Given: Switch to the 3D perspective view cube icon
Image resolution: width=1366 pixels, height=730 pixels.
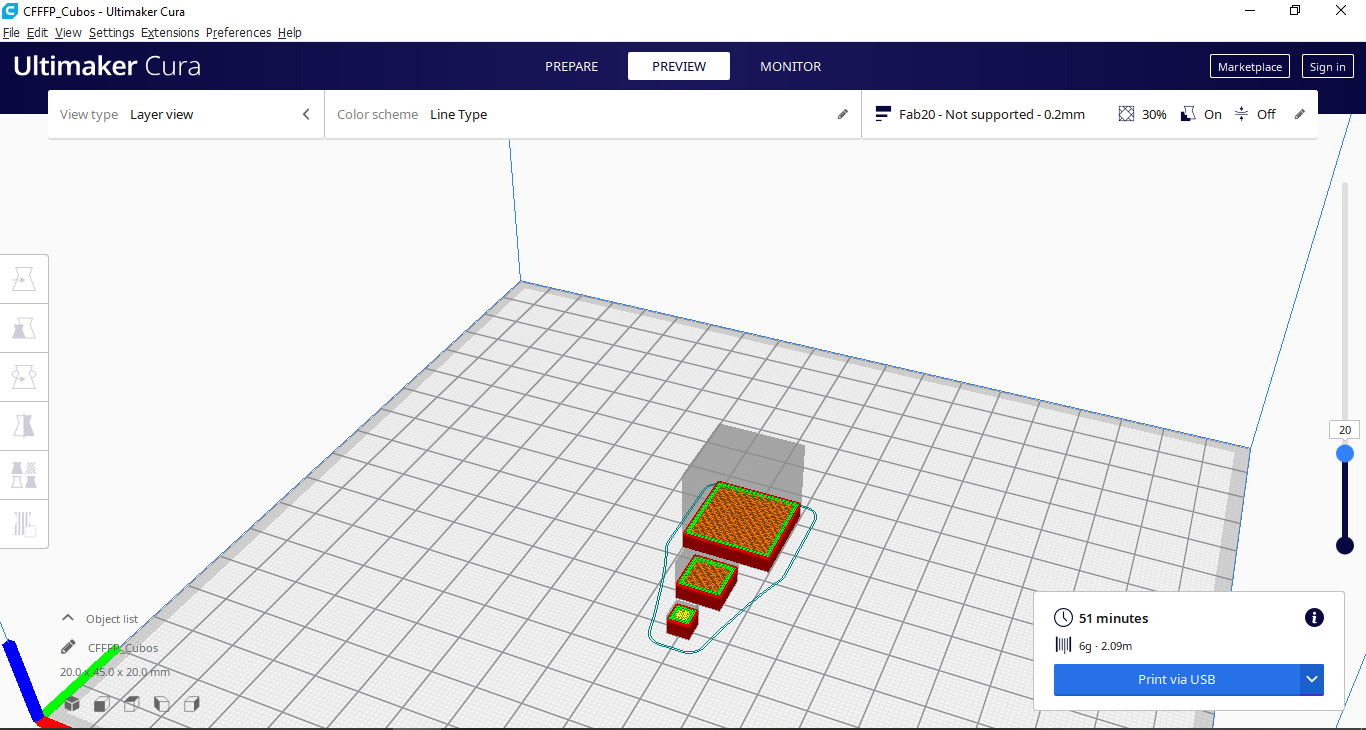Looking at the screenshot, I should [71, 704].
